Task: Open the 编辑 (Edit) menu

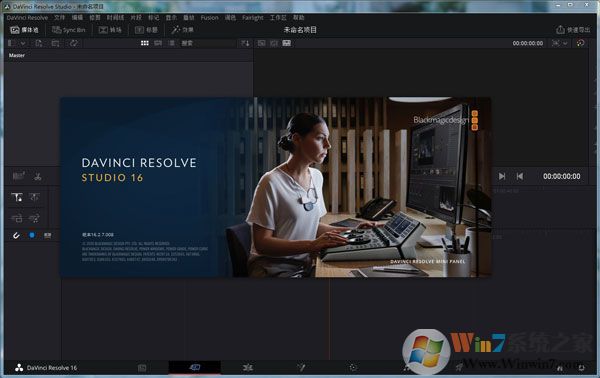Action: [x=77, y=18]
